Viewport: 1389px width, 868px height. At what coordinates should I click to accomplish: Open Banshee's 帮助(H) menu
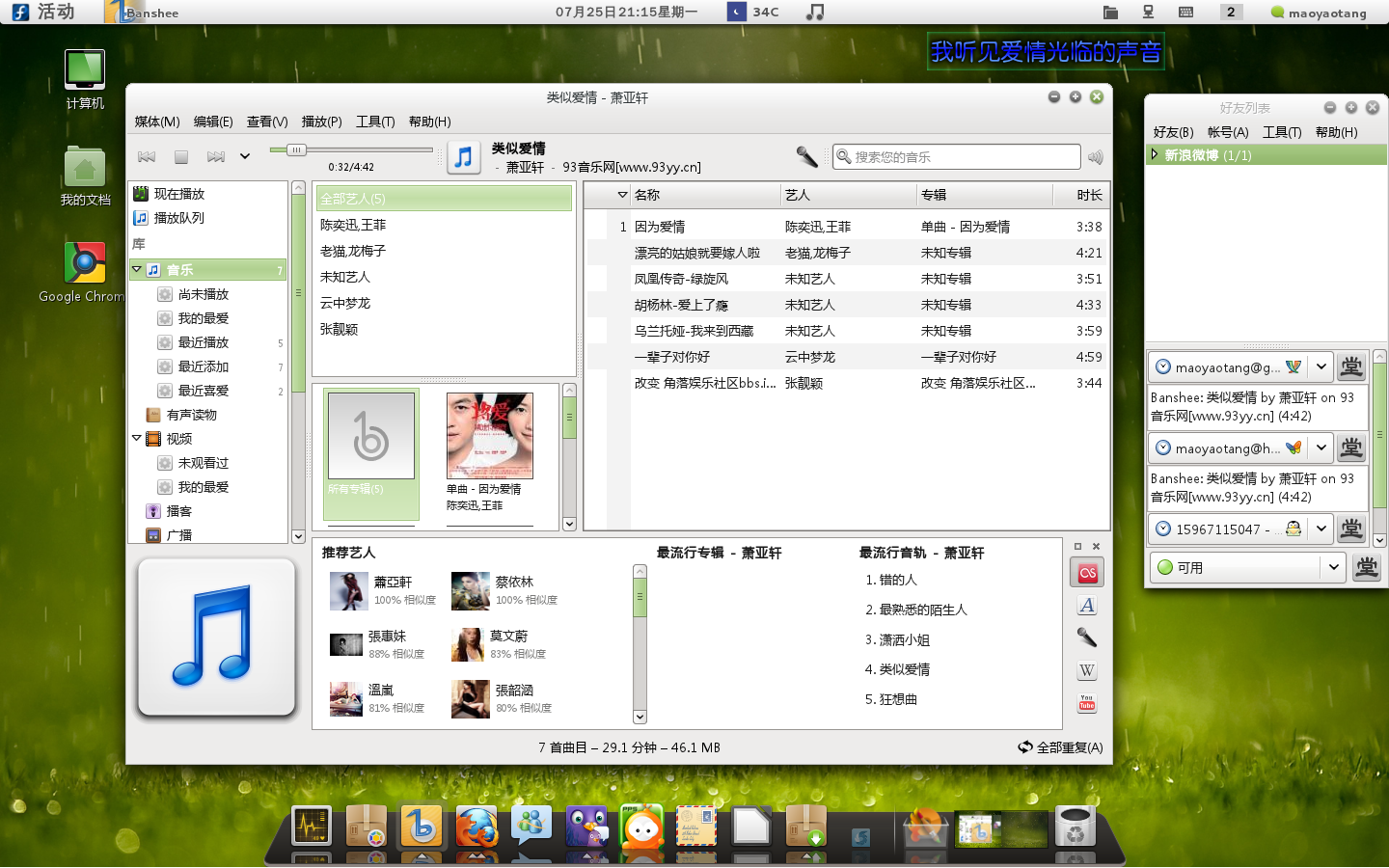430,122
